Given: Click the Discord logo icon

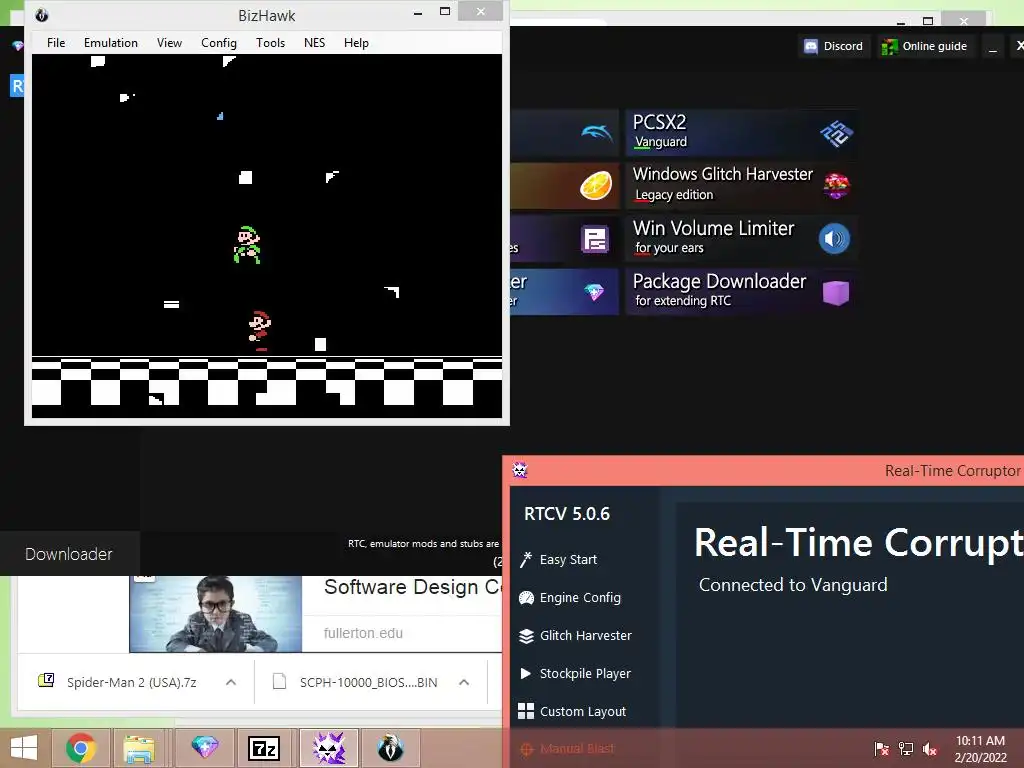Looking at the screenshot, I should click(810, 46).
